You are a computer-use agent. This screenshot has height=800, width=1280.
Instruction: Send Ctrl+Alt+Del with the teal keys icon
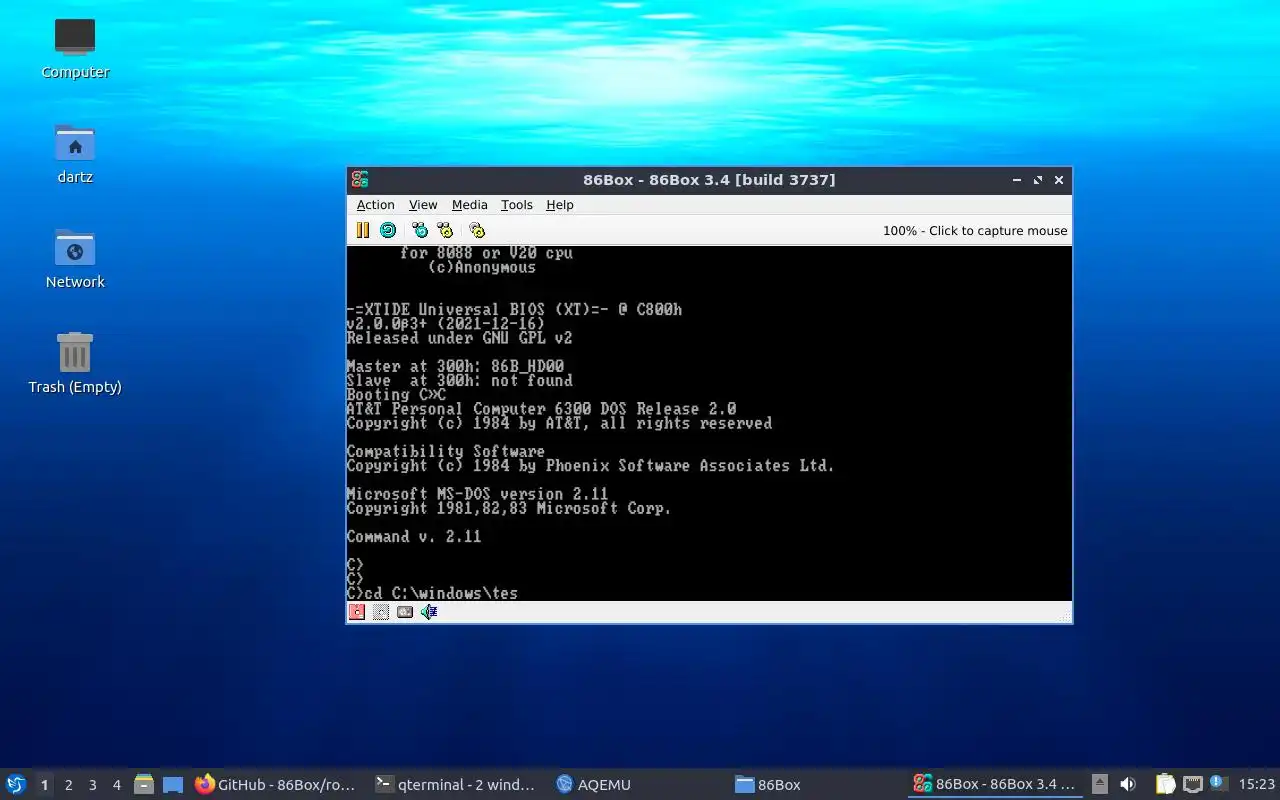pyautogui.click(x=420, y=230)
